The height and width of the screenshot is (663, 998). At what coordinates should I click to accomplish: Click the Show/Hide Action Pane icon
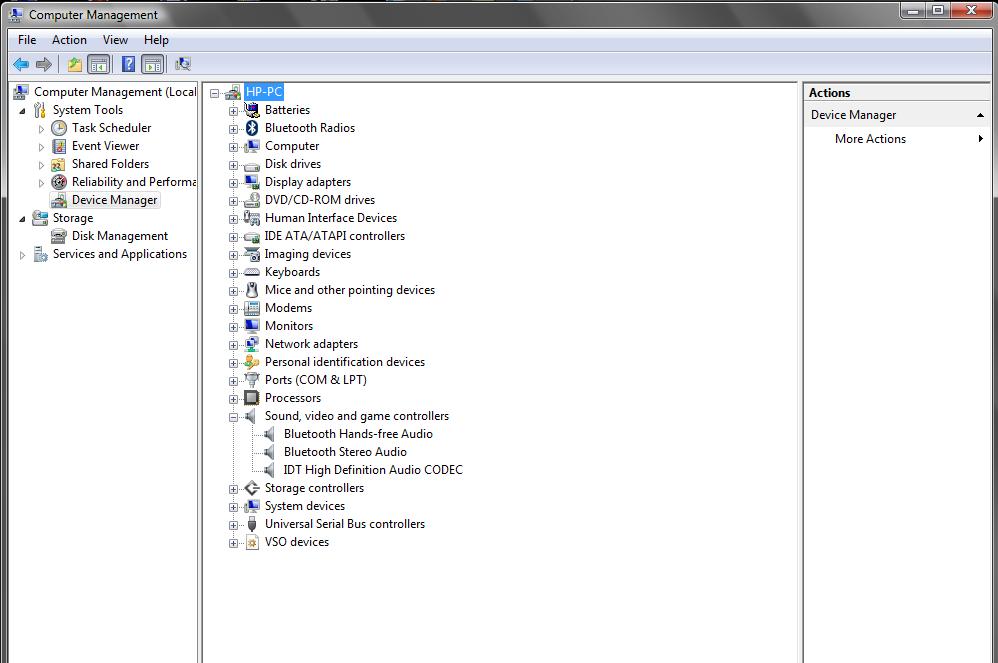click(153, 64)
